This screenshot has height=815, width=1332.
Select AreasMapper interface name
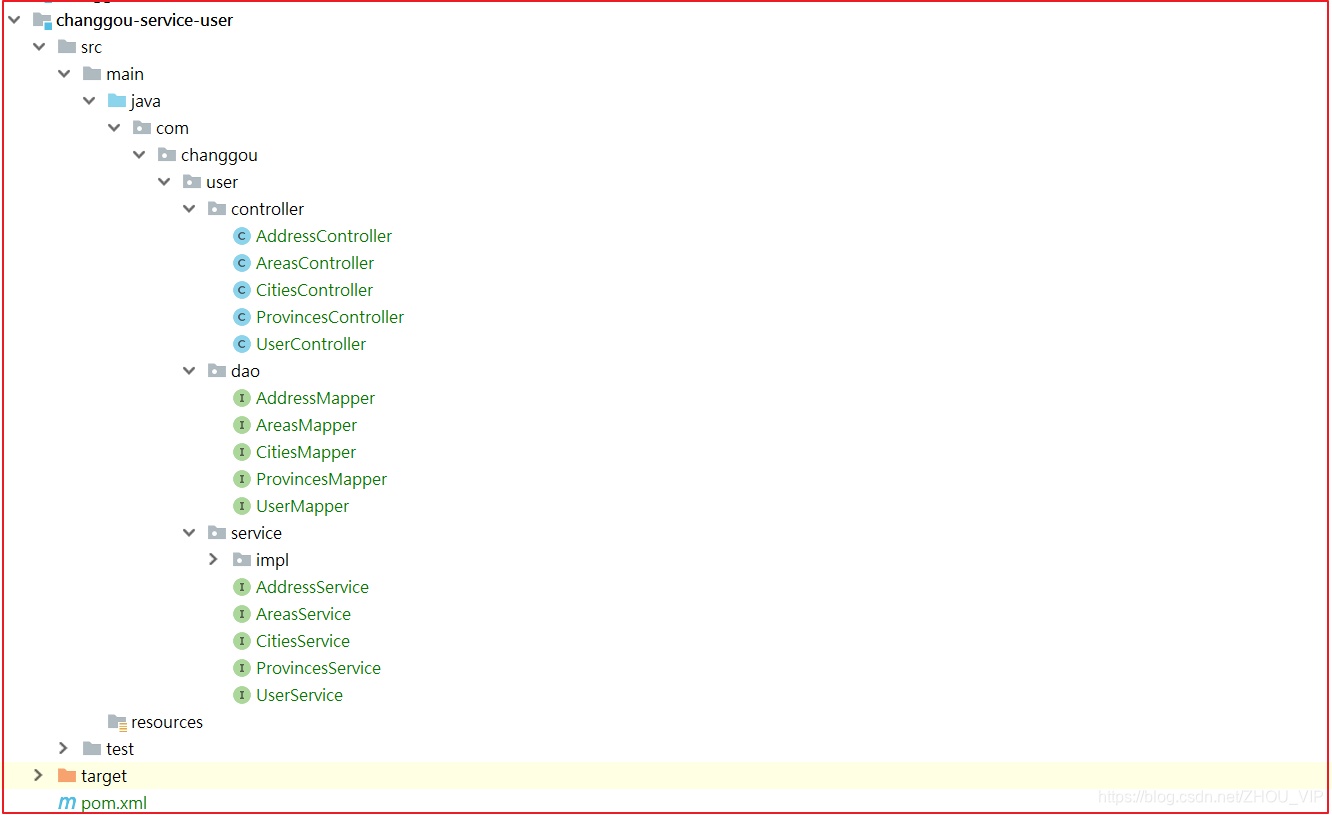coord(306,425)
